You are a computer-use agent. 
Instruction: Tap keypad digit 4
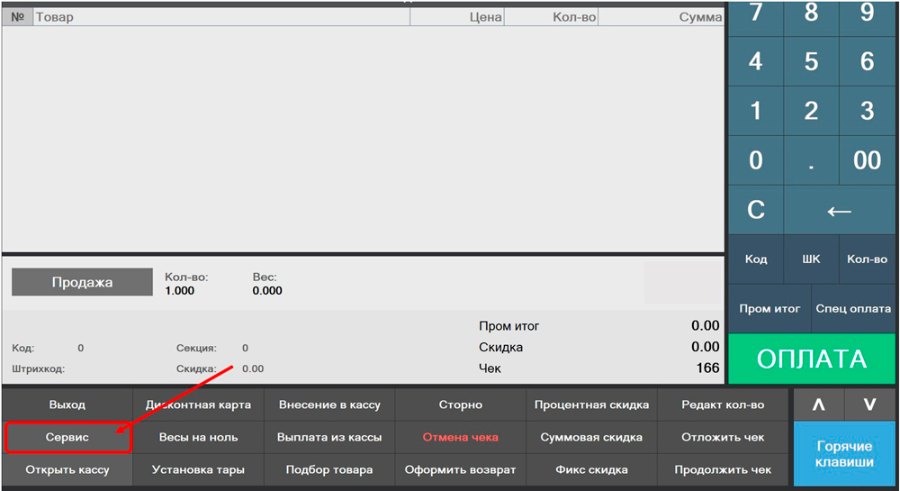click(x=755, y=61)
